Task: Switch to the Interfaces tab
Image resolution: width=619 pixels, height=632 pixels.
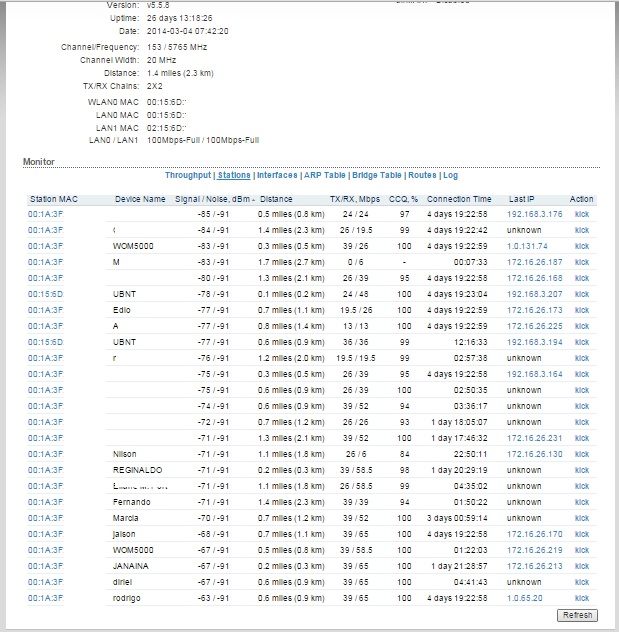Action: click(277, 175)
